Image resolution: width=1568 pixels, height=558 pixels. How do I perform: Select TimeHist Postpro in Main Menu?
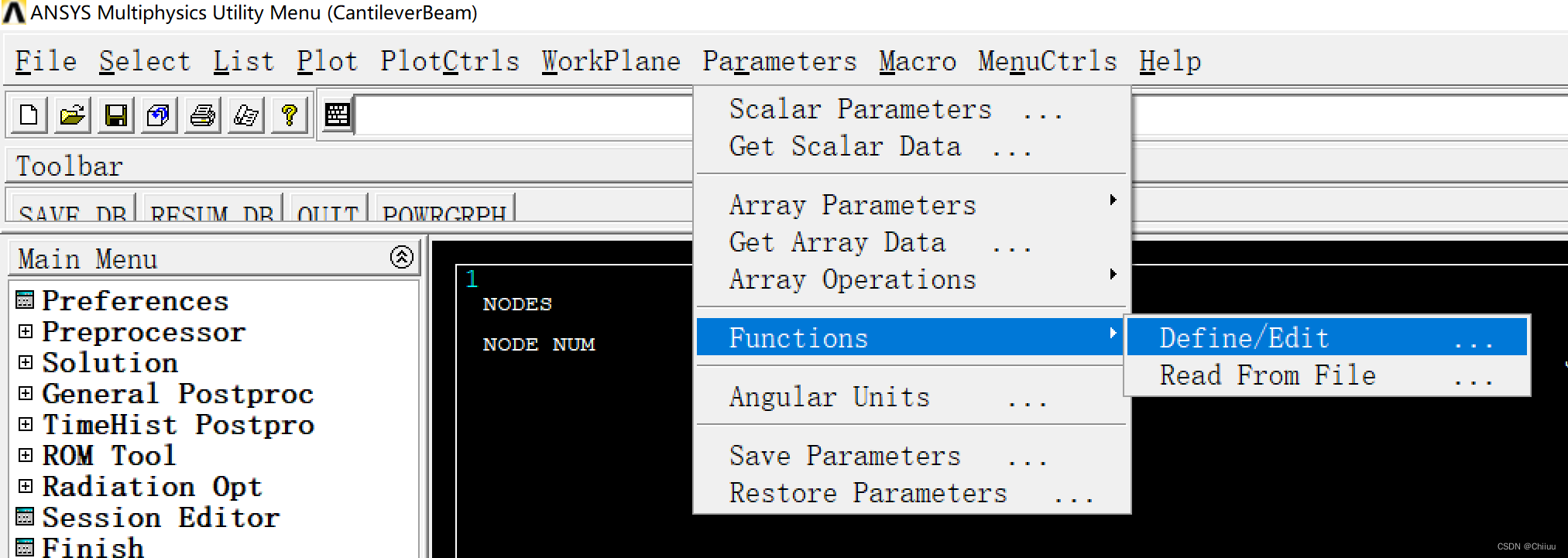pyautogui.click(x=178, y=424)
